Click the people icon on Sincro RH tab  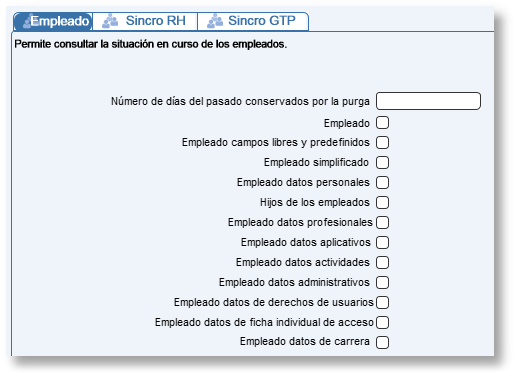pyautogui.click(x=110, y=21)
